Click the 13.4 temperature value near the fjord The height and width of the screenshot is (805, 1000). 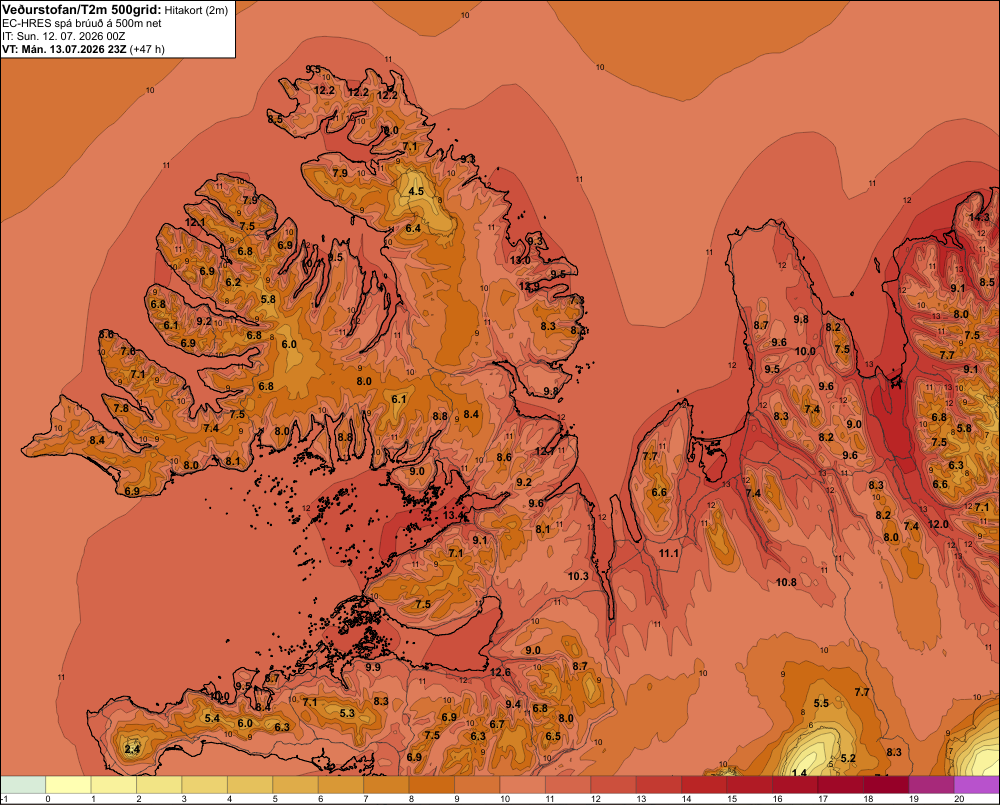(x=453, y=515)
